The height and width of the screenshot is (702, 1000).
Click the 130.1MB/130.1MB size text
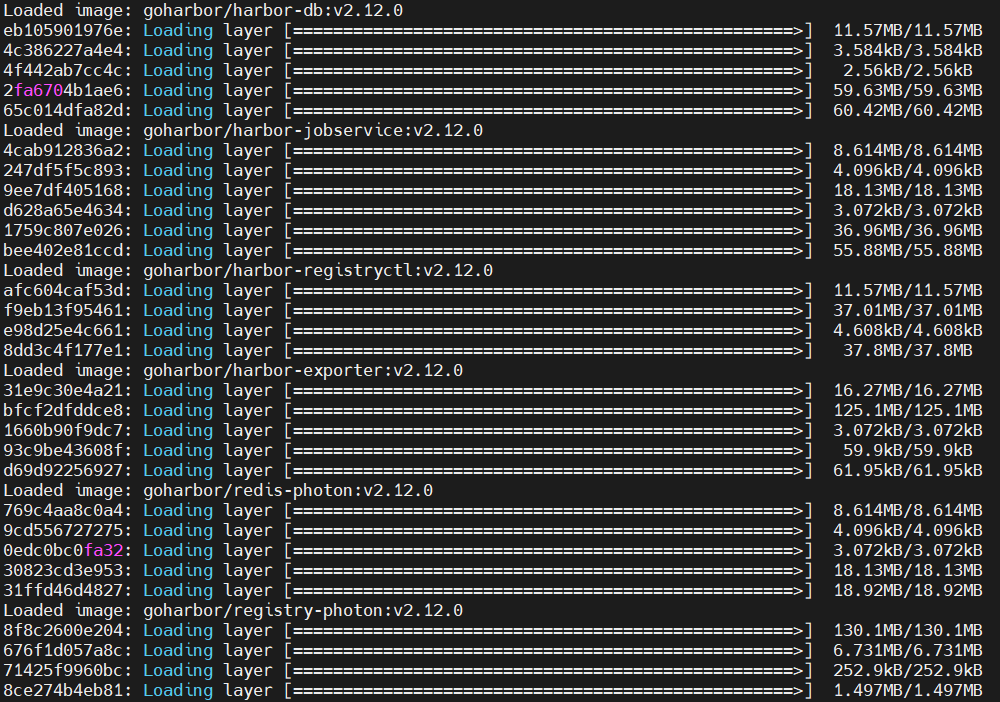[x=907, y=630]
